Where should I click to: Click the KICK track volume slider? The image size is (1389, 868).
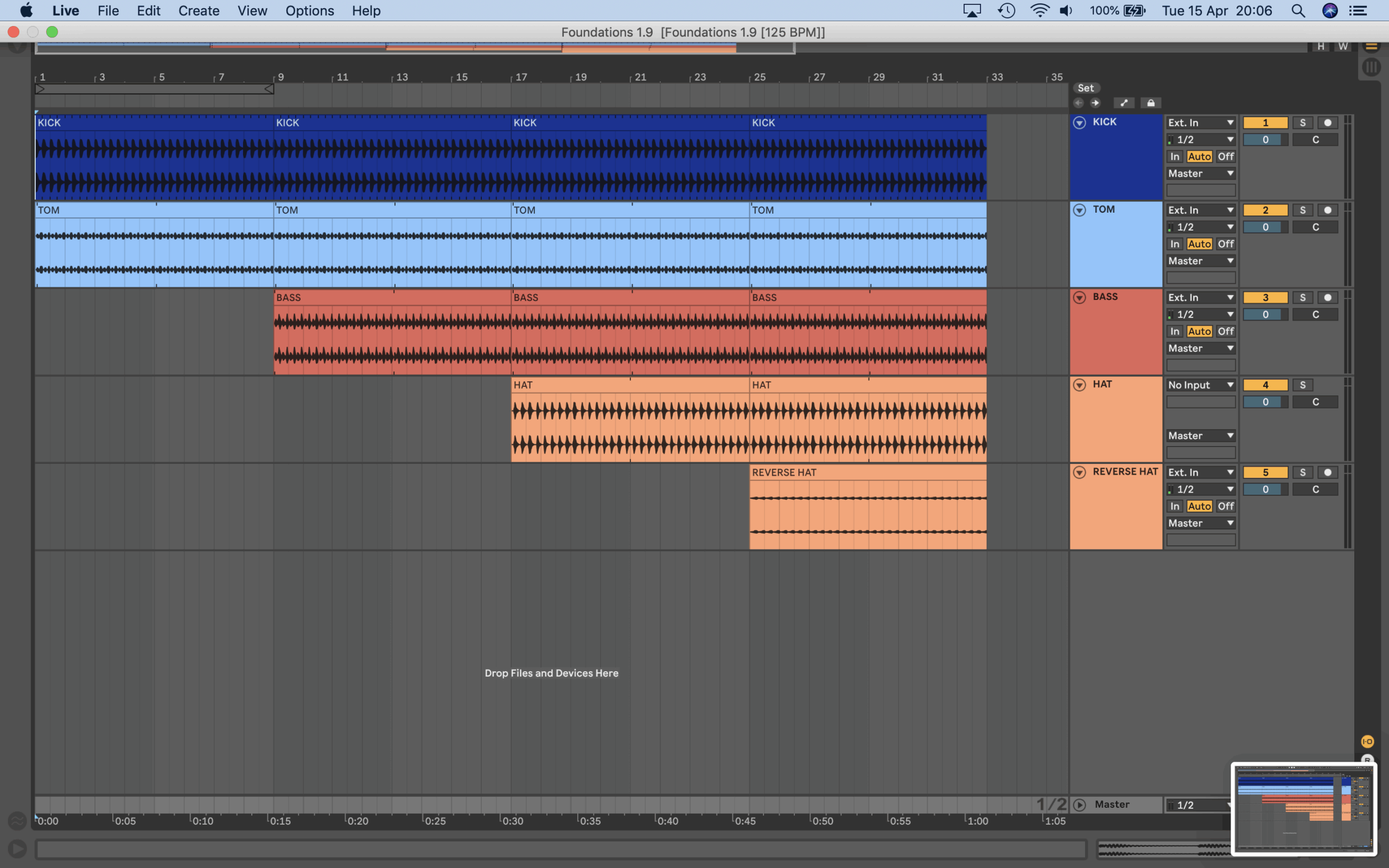coord(1264,139)
